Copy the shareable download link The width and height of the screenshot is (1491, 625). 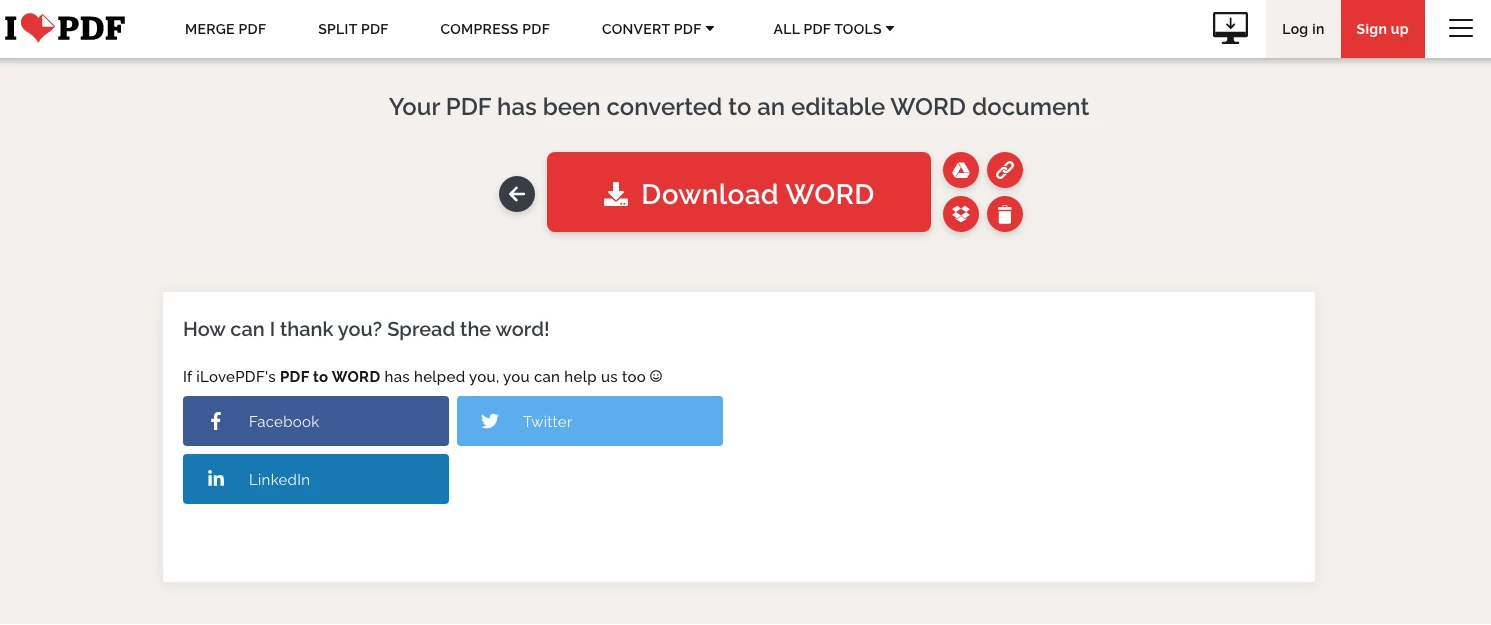click(x=1005, y=170)
